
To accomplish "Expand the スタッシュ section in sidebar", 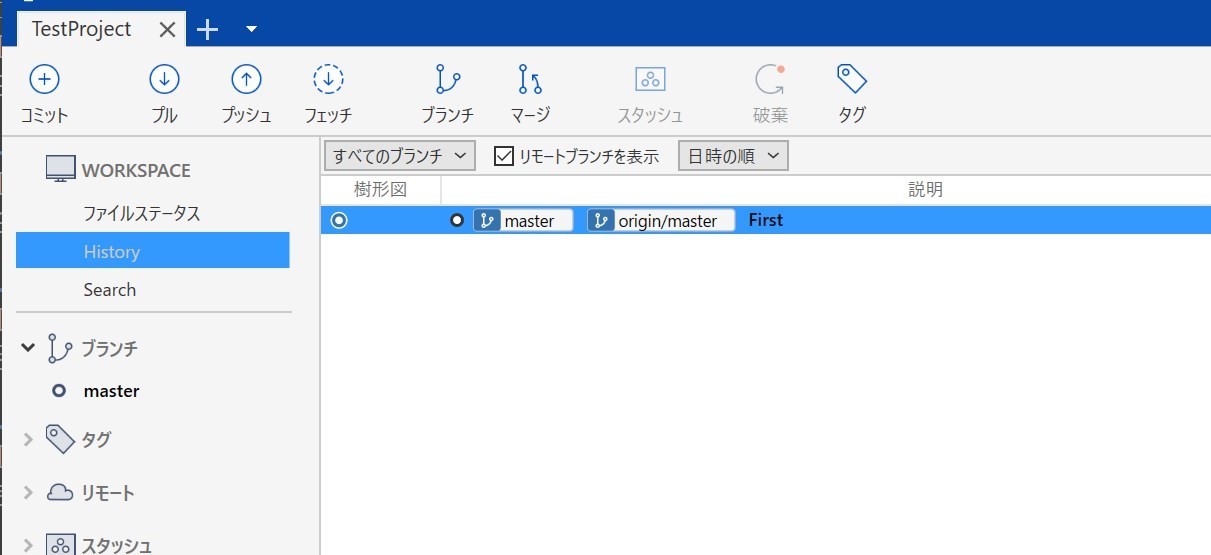I will click(x=28, y=545).
